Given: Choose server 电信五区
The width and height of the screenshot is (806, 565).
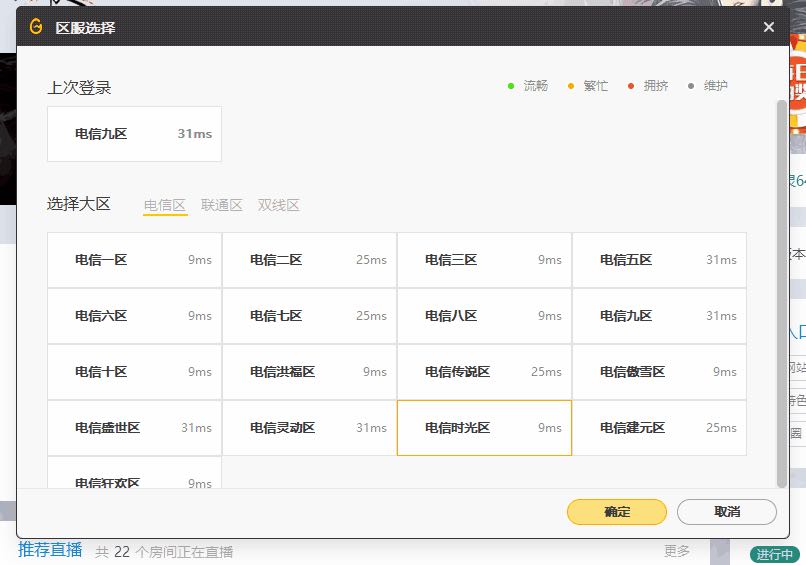Looking at the screenshot, I should point(660,260).
